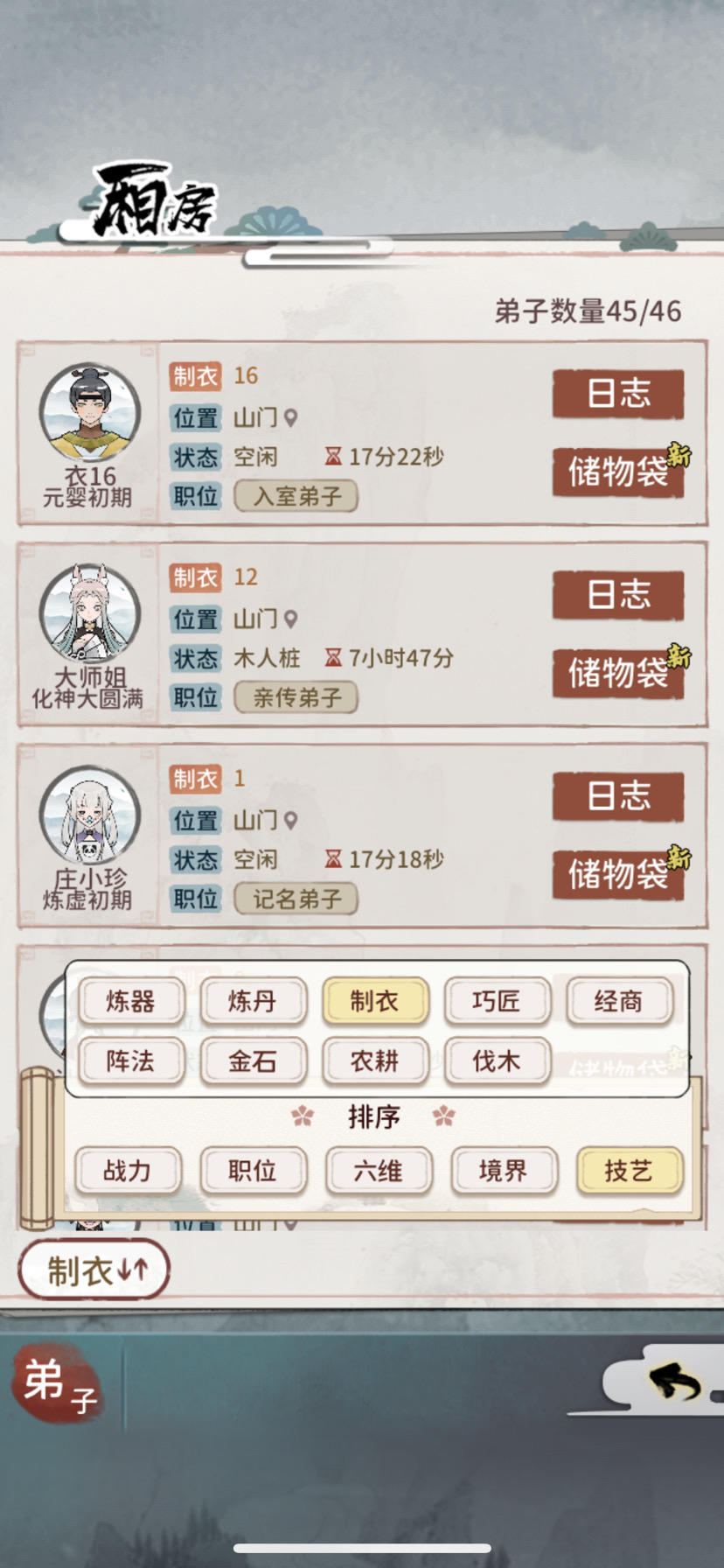The height and width of the screenshot is (1568, 724).
Task: Select 炼丹 skill filter option
Action: pyautogui.click(x=253, y=1002)
